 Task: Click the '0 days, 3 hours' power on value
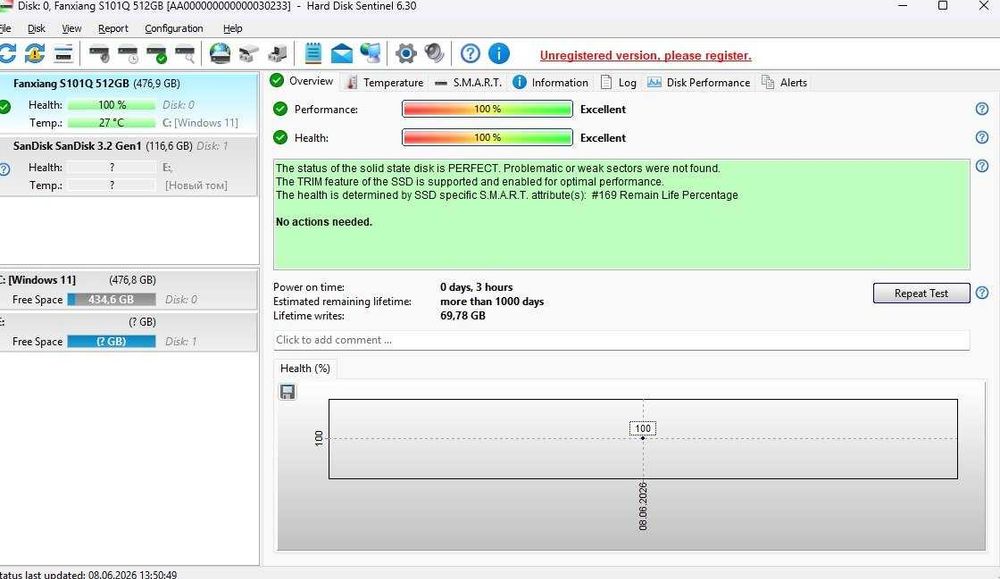point(476,288)
